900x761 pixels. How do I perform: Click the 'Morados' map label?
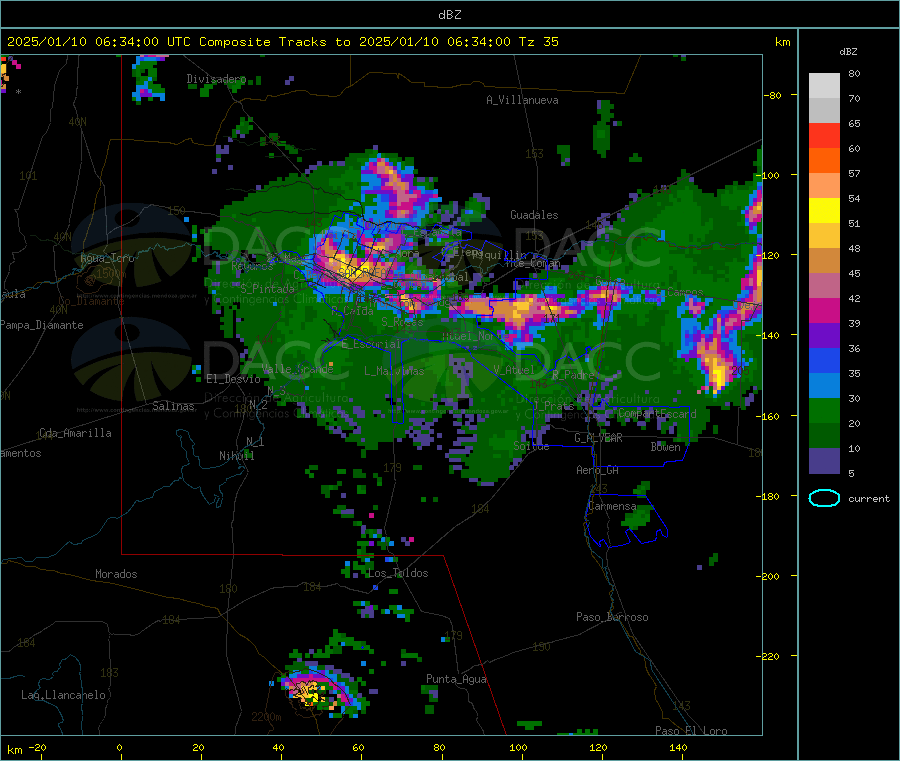pos(116,574)
